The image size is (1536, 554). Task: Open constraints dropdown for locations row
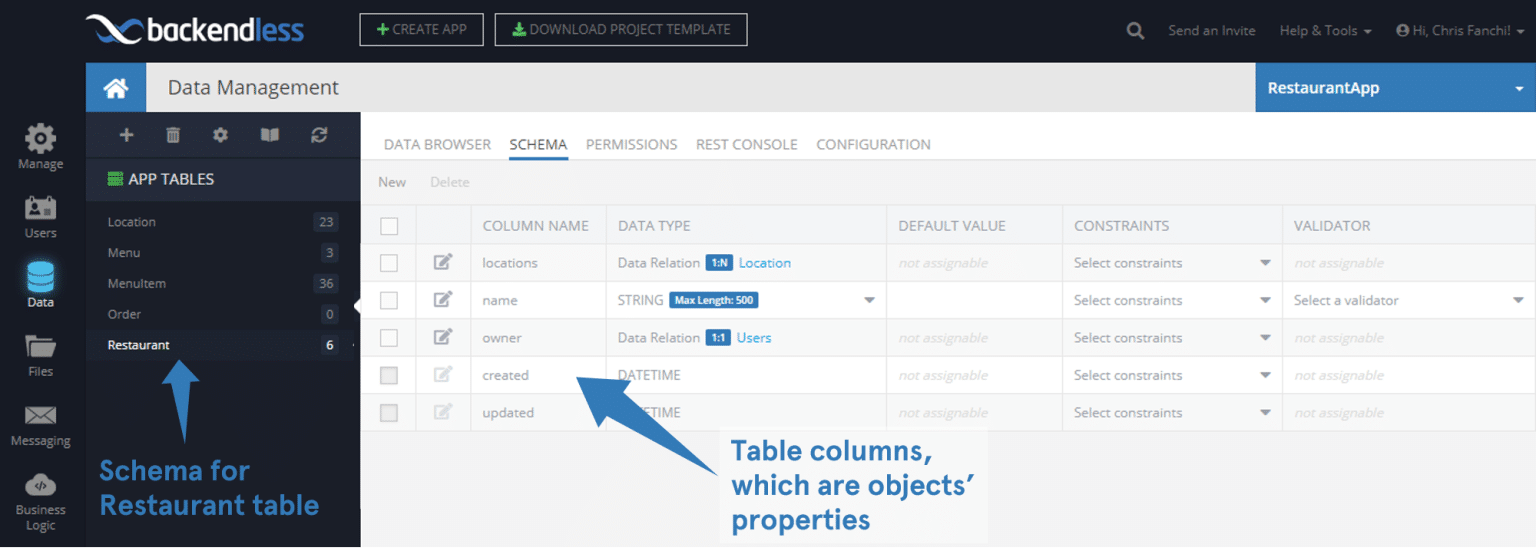click(1172, 263)
